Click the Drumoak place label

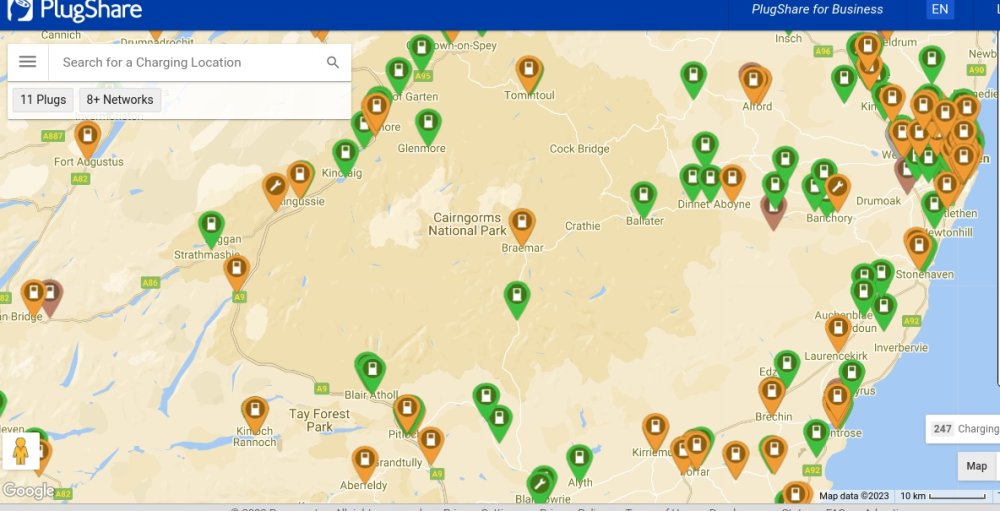click(x=878, y=200)
